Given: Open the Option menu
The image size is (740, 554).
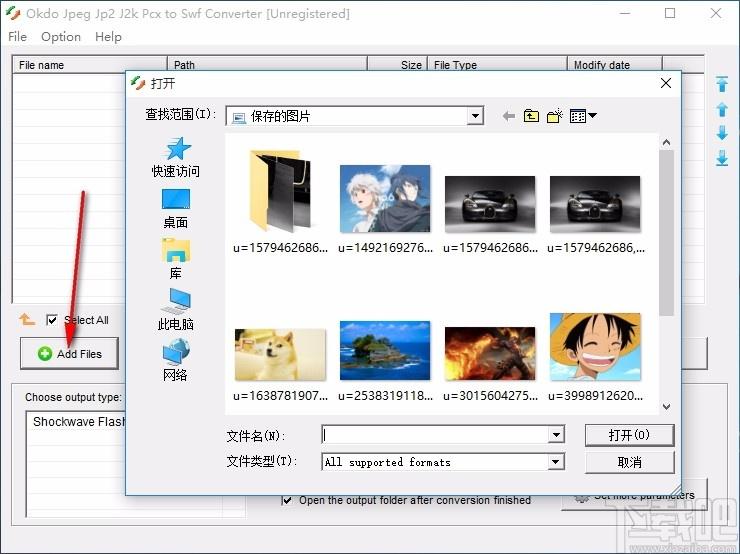Looking at the screenshot, I should coord(61,37).
